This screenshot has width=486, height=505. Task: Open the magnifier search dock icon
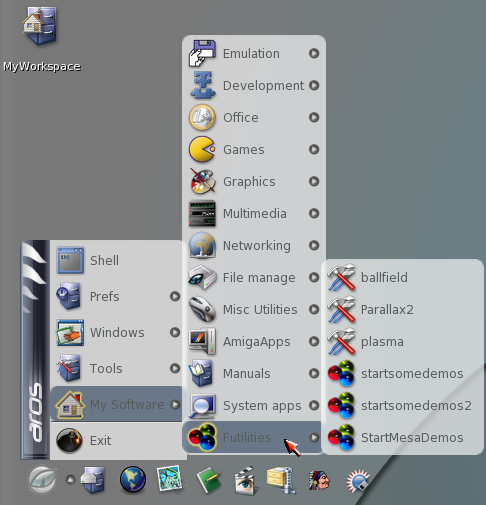coord(359,481)
